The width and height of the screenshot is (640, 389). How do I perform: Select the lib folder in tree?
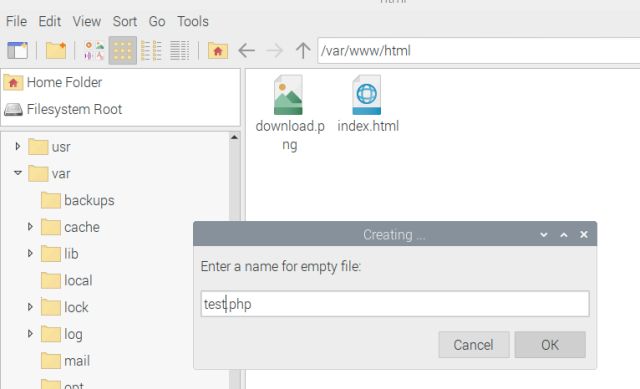[x=60, y=254]
